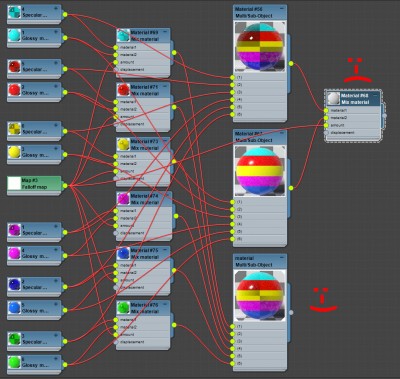Select the displacement slot on Material #76
The image size is (400, 379).
coord(143,342)
